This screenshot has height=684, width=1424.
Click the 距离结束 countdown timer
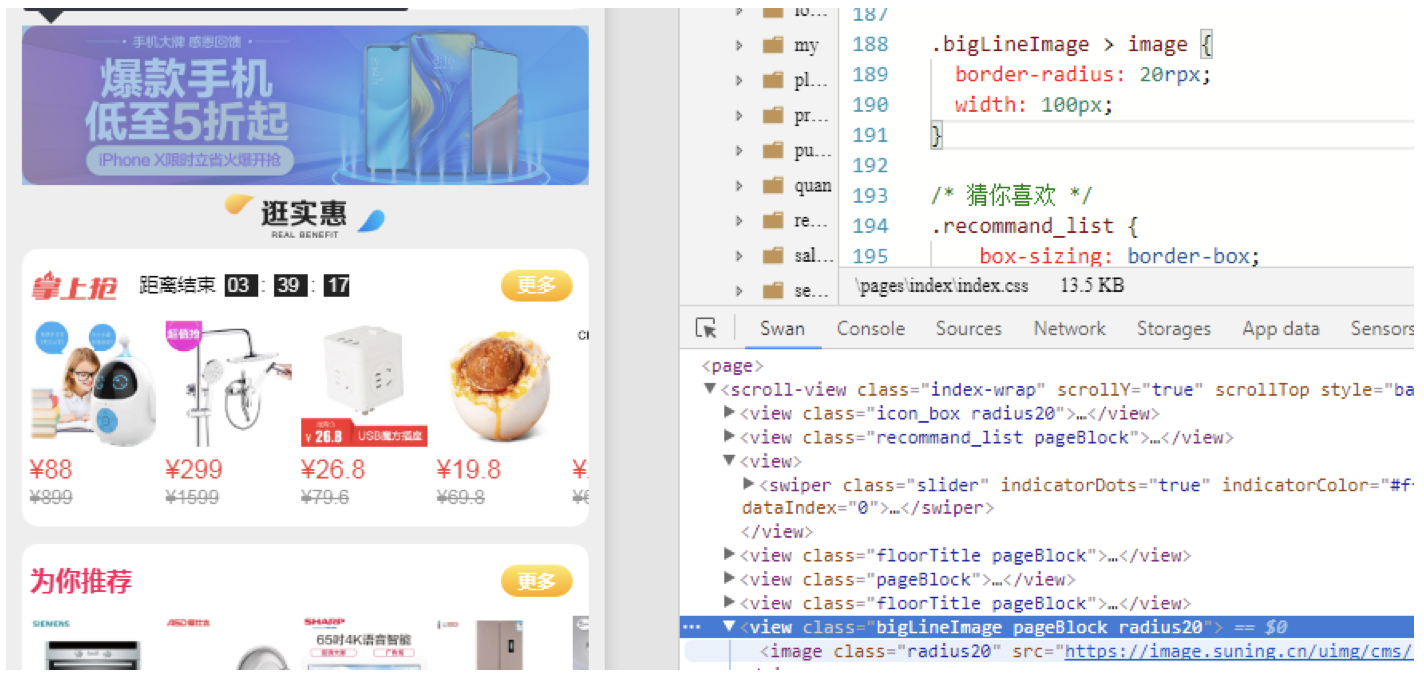pyautogui.click(x=245, y=286)
